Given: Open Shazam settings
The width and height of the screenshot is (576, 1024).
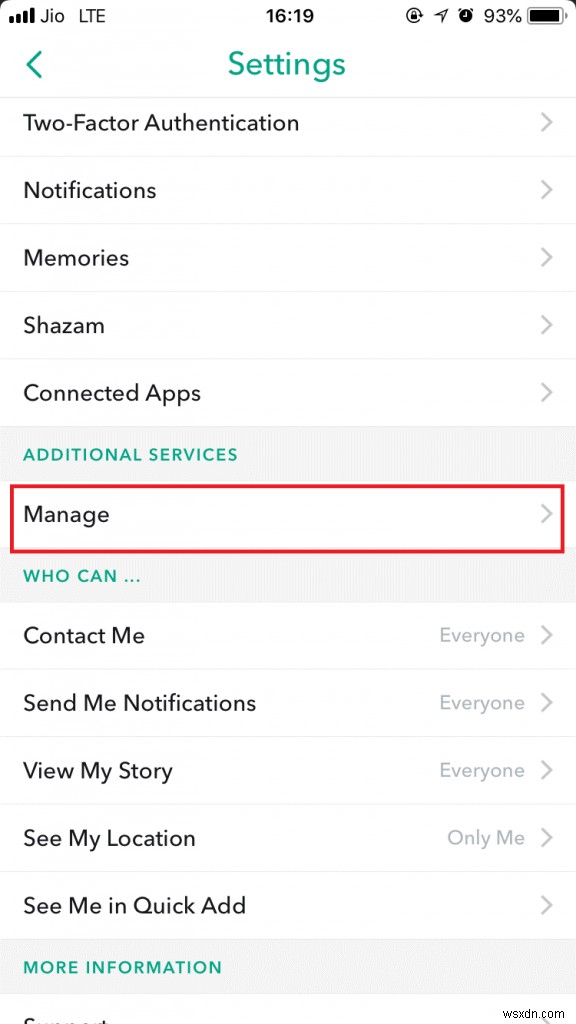Looking at the screenshot, I should [x=287, y=325].
